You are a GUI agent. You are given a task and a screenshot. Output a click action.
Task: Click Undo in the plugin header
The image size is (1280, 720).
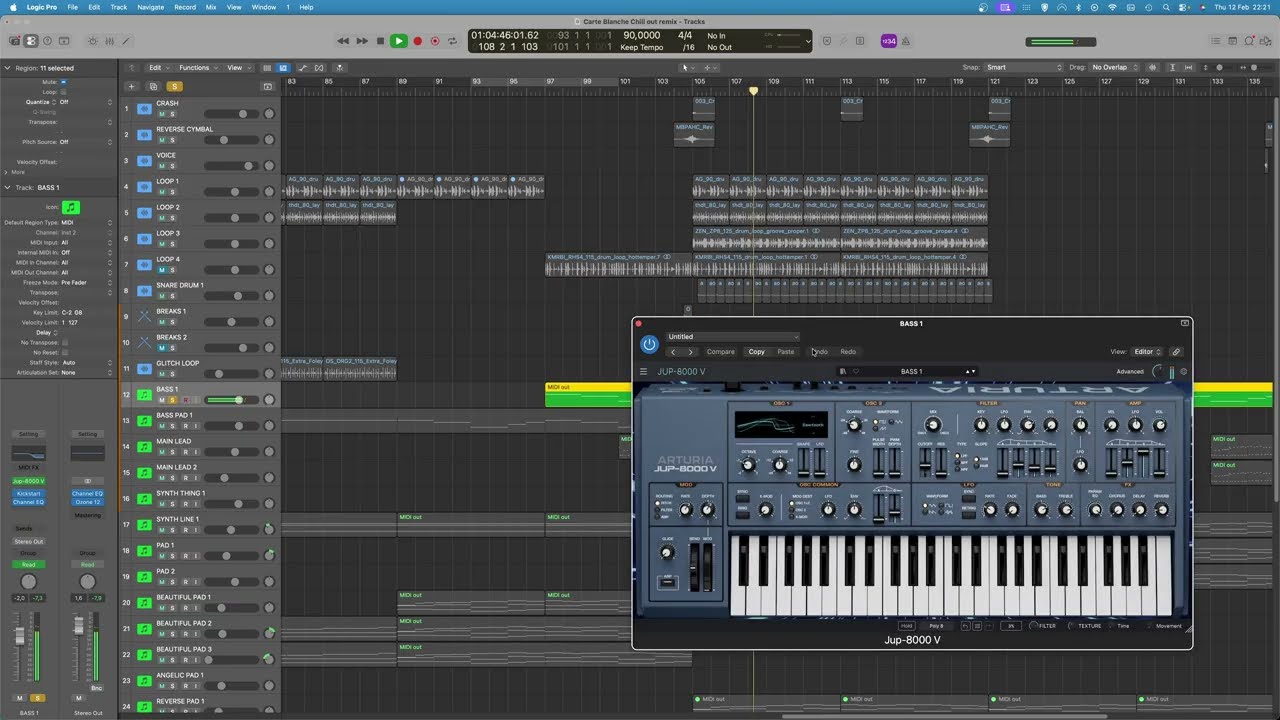(x=819, y=352)
